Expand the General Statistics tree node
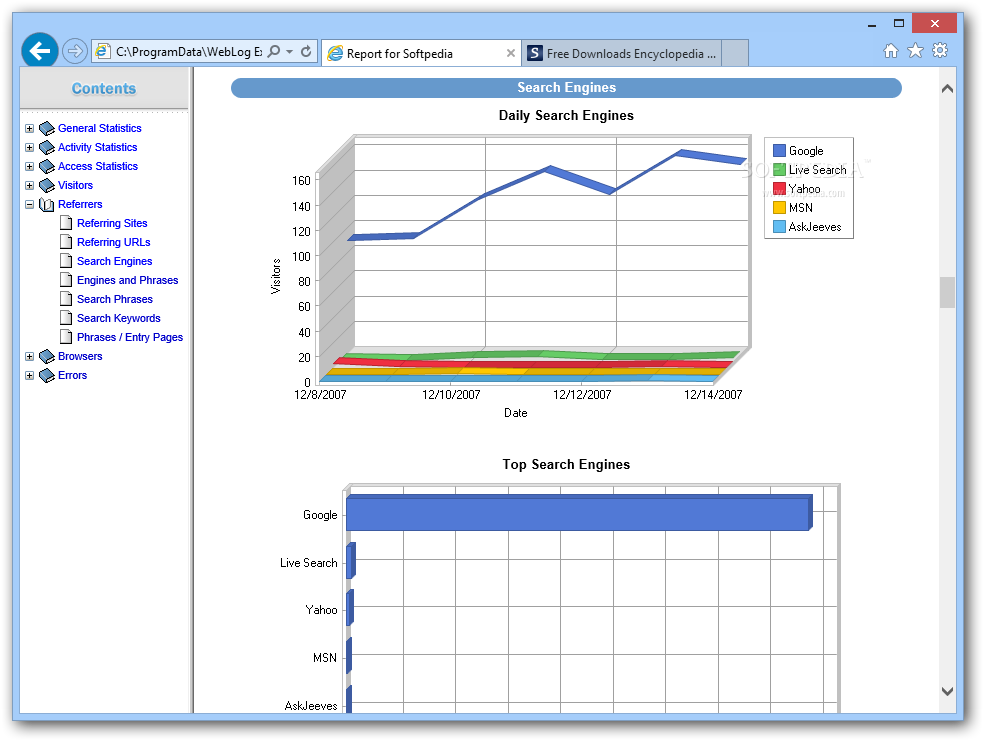The height and width of the screenshot is (741, 984). [29, 128]
